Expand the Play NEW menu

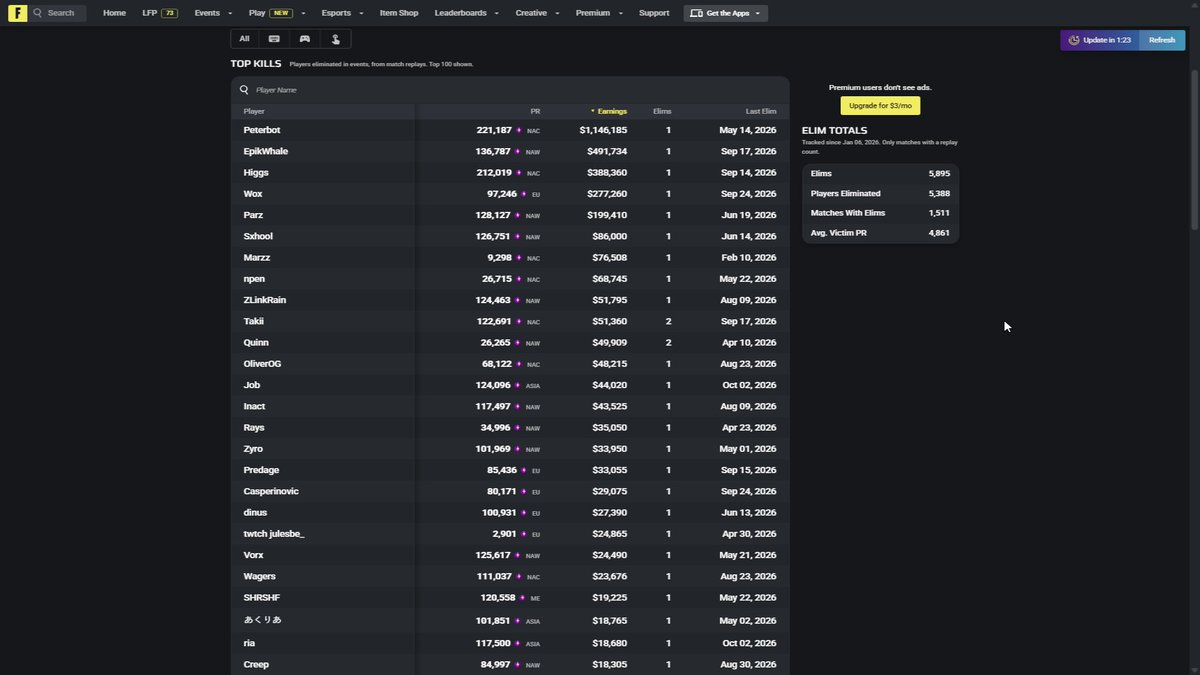coord(277,13)
